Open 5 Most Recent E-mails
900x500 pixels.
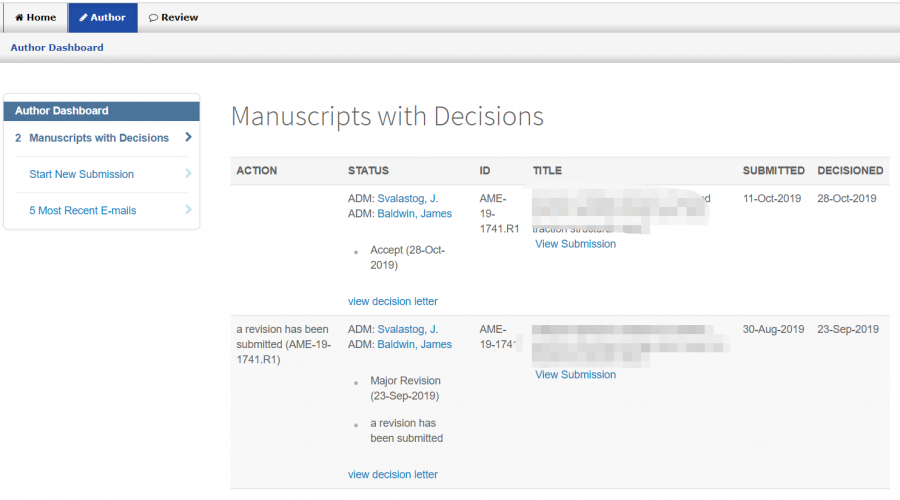coord(83,210)
